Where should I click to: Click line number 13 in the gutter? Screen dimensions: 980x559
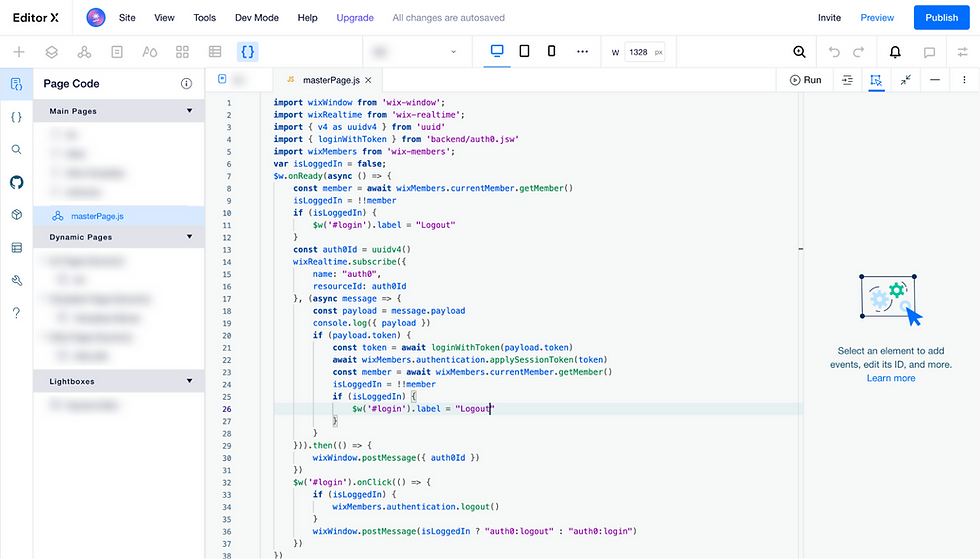(x=227, y=249)
